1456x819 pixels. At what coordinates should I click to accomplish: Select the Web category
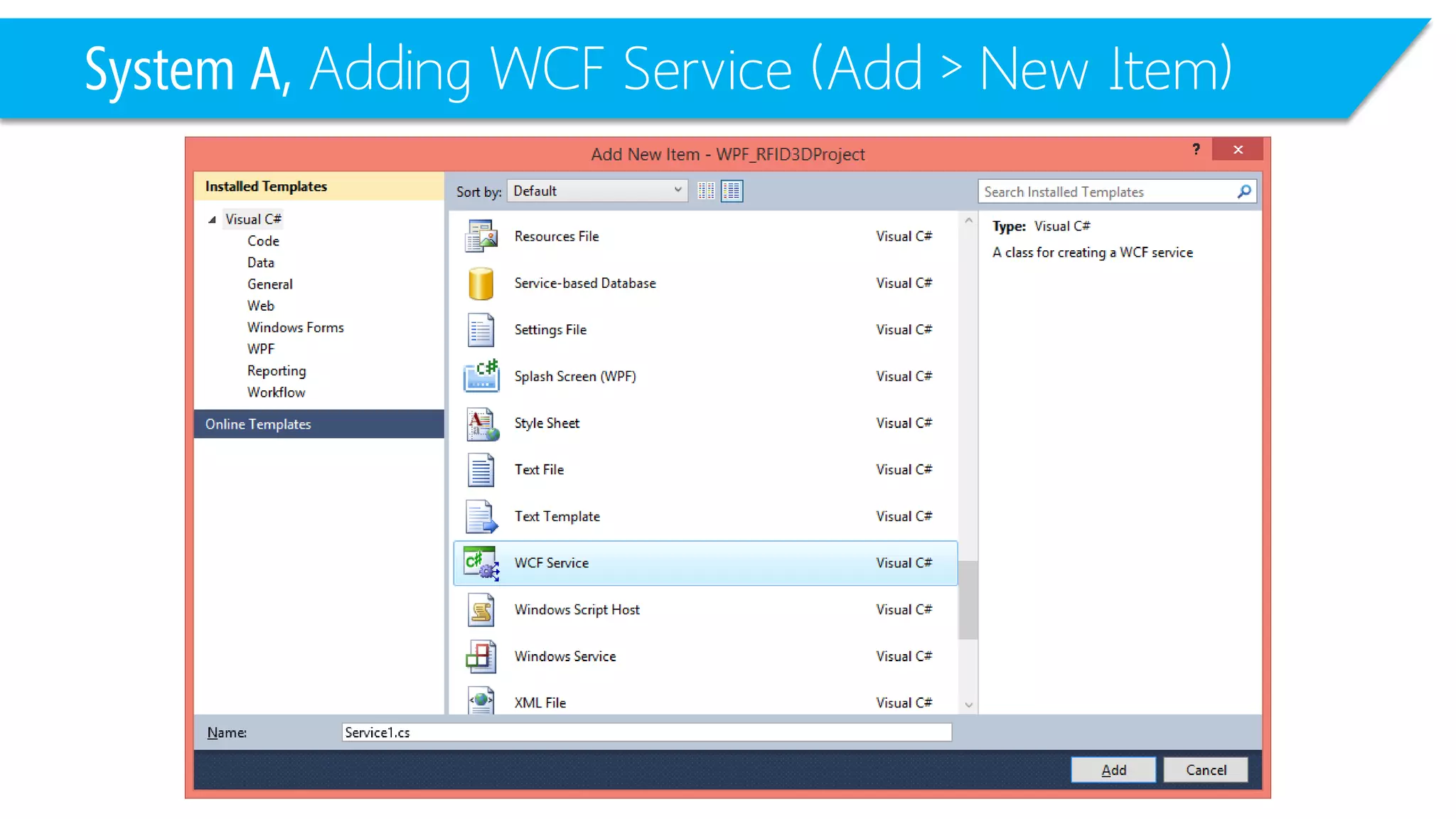[260, 306]
